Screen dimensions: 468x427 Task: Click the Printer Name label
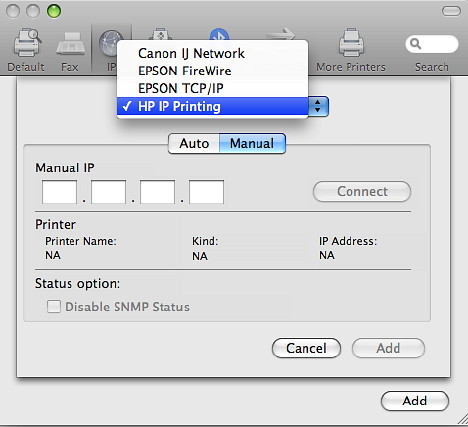pyautogui.click(x=81, y=241)
